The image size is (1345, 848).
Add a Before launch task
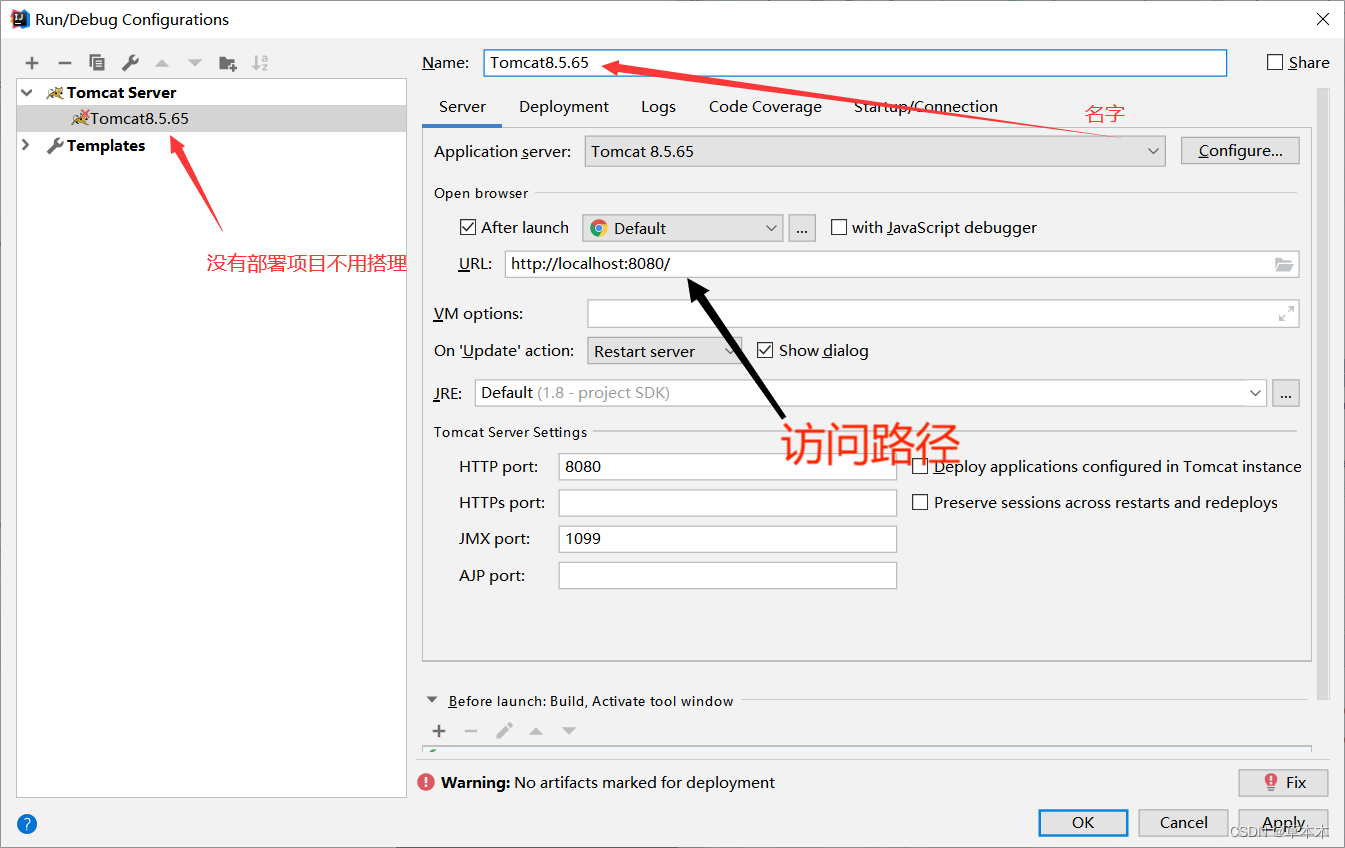tap(438, 731)
